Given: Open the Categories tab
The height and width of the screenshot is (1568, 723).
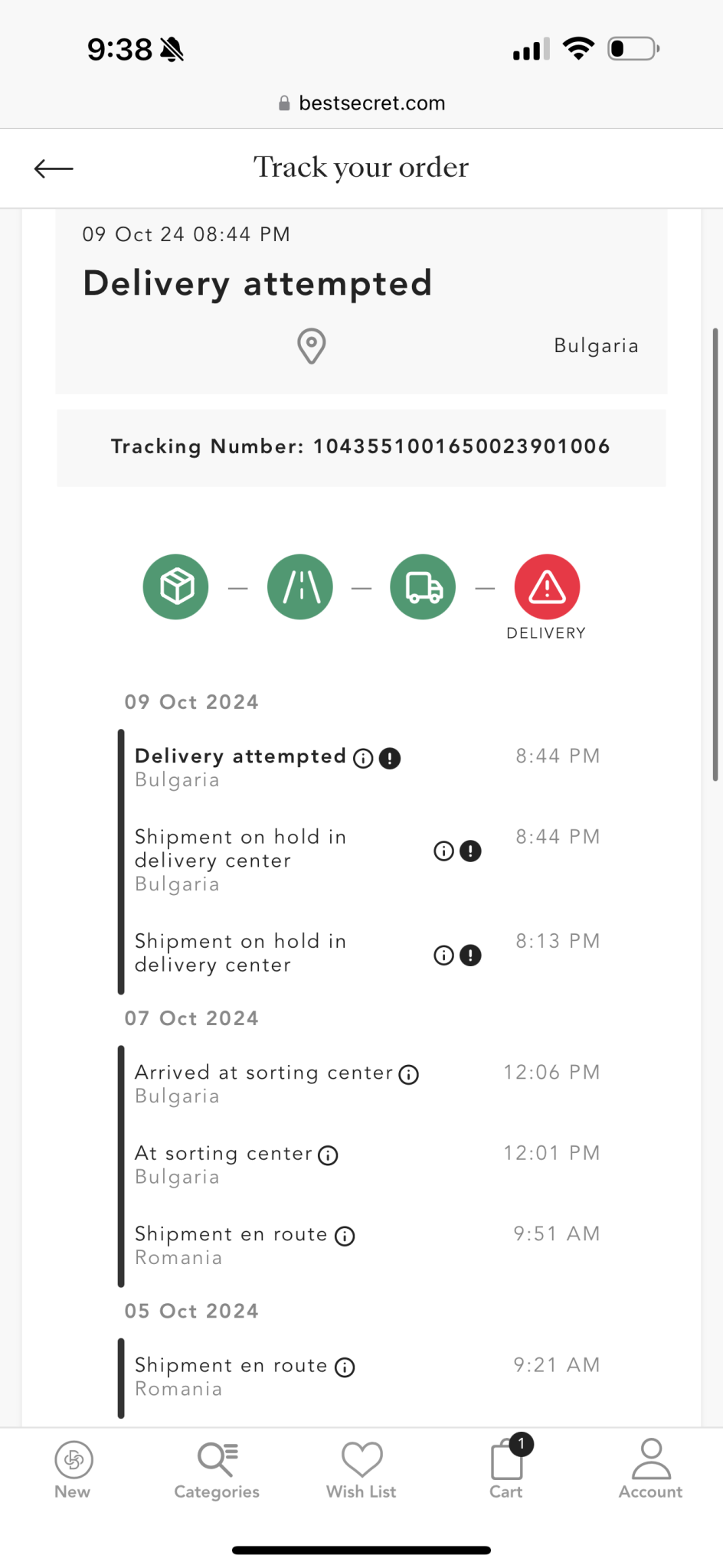Looking at the screenshot, I should 217,1469.
